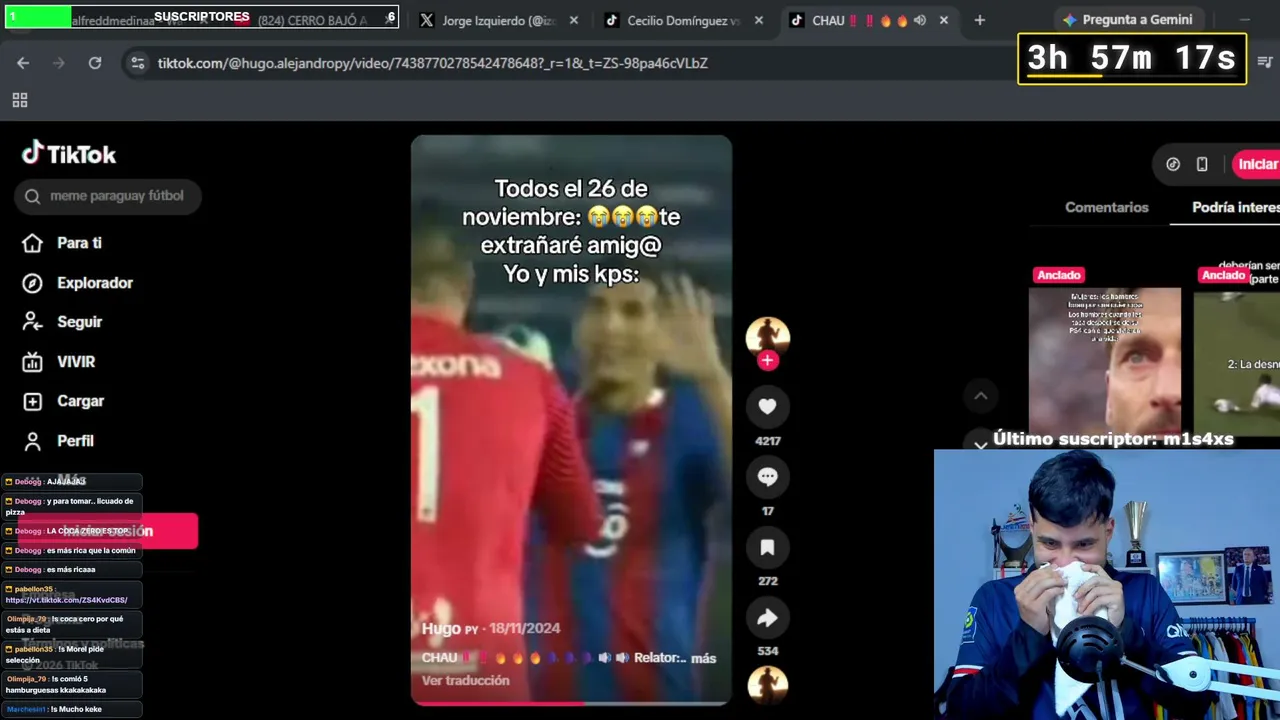Viewport: 1280px width, 720px height.
Task: Click the Pregunta a Gemini button
Action: (1127, 20)
